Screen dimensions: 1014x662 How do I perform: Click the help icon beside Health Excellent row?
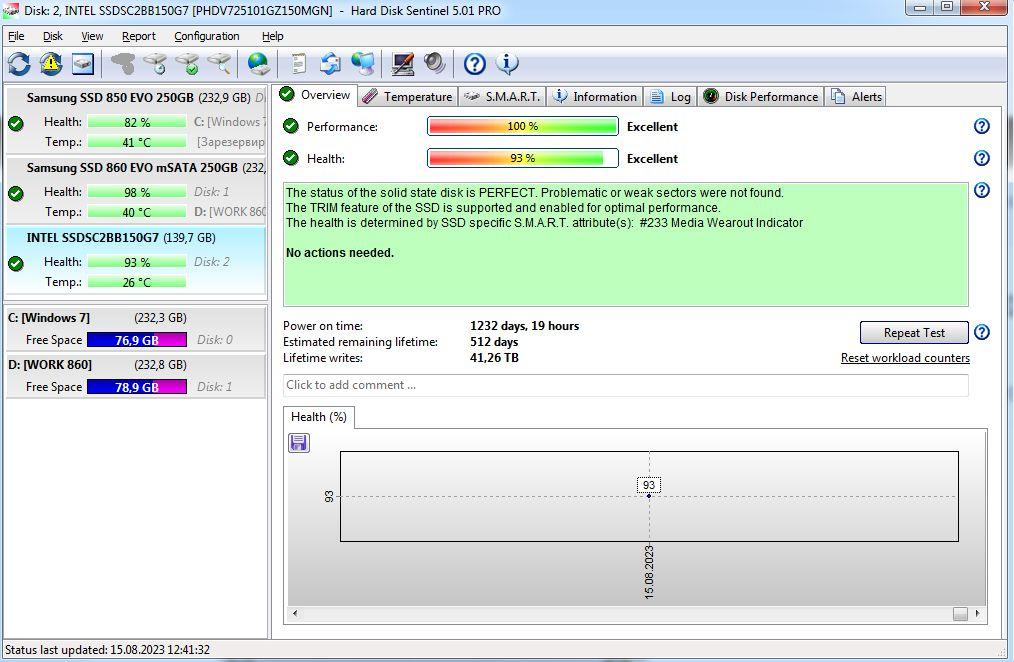982,158
